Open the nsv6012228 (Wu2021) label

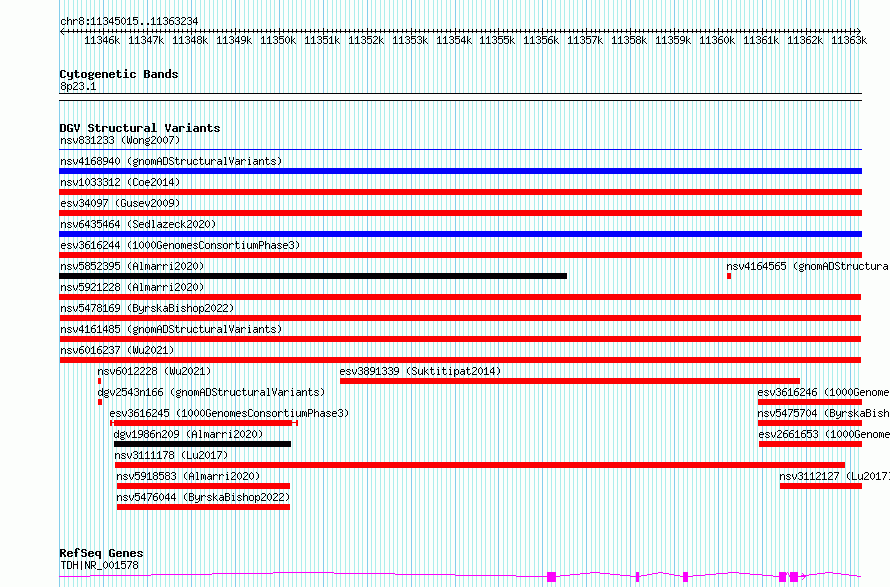[154, 371]
